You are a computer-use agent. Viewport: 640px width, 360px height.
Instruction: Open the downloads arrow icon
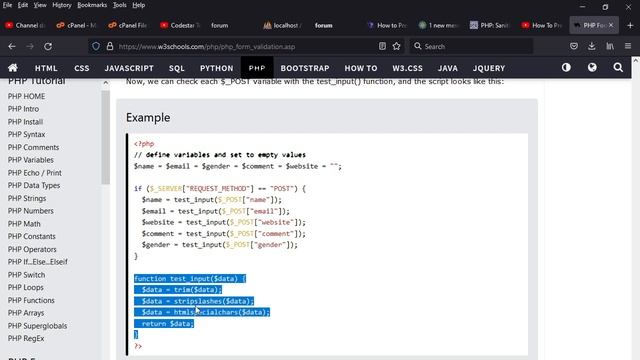click(x=592, y=46)
